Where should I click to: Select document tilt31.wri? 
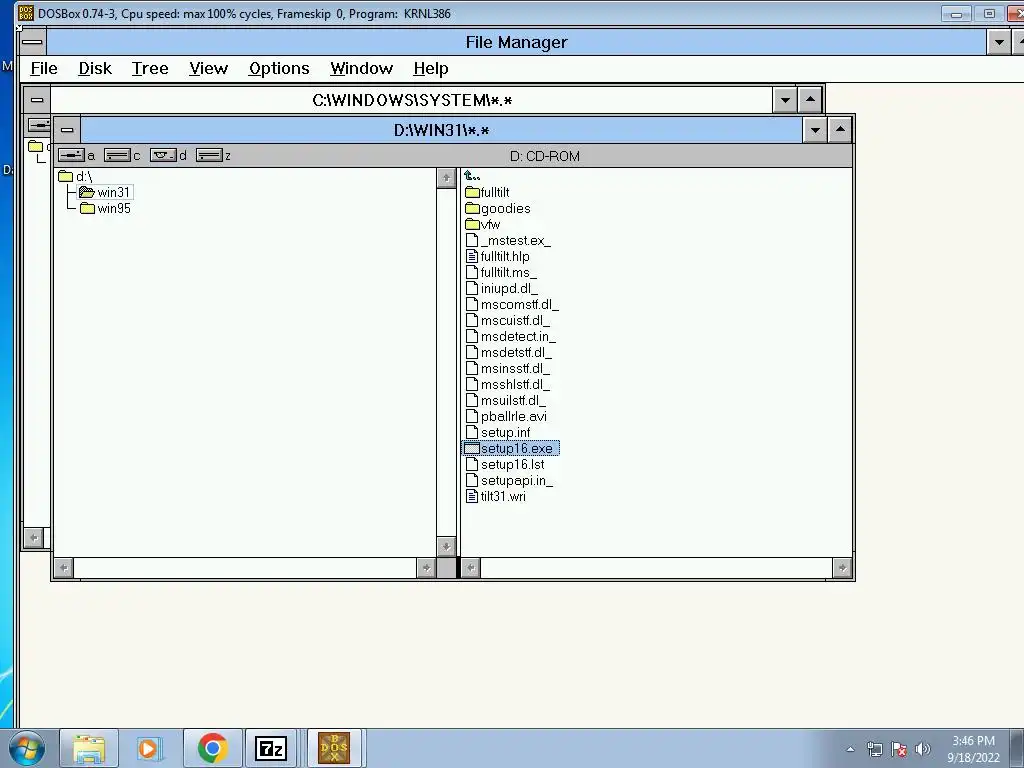click(x=496, y=496)
